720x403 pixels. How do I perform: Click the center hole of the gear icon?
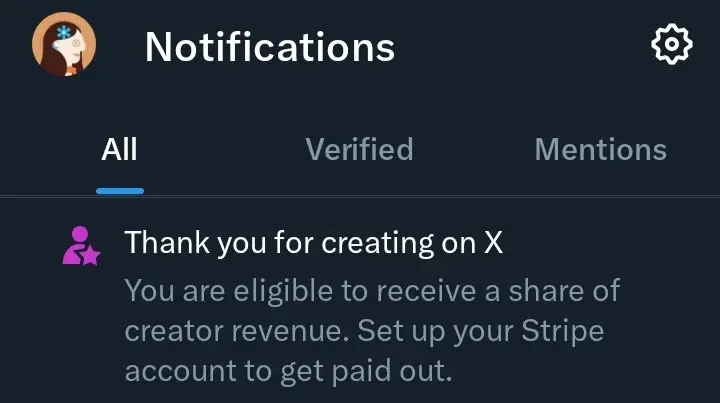[x=672, y=44]
